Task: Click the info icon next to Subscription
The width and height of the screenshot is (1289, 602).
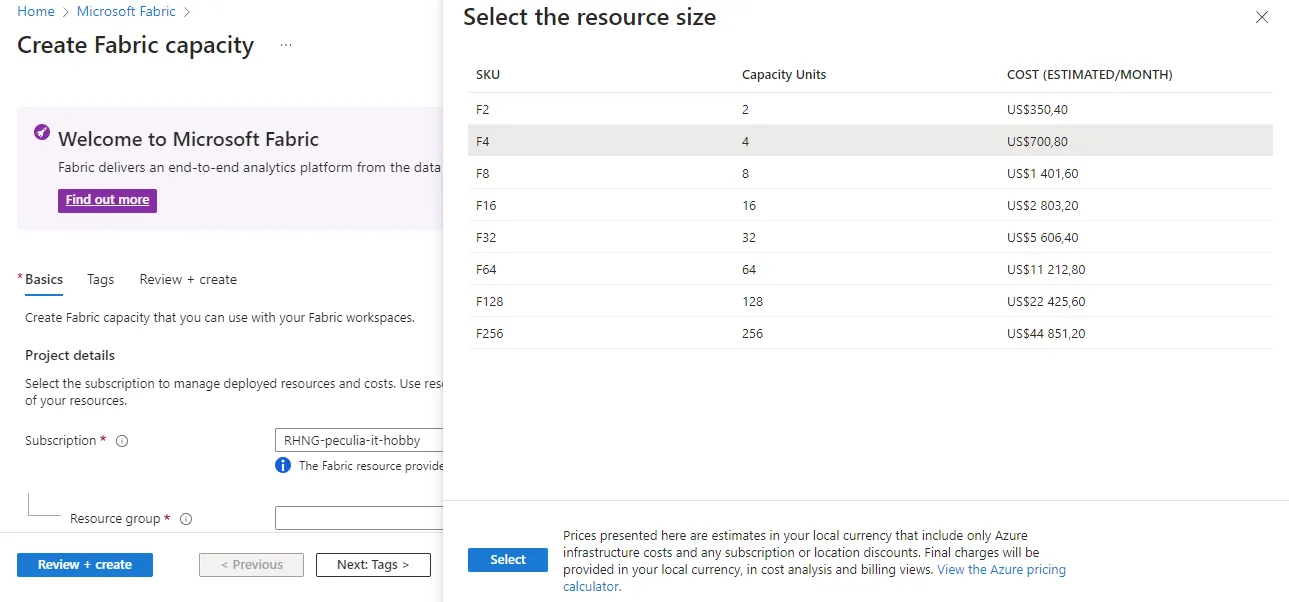Action: 122,441
